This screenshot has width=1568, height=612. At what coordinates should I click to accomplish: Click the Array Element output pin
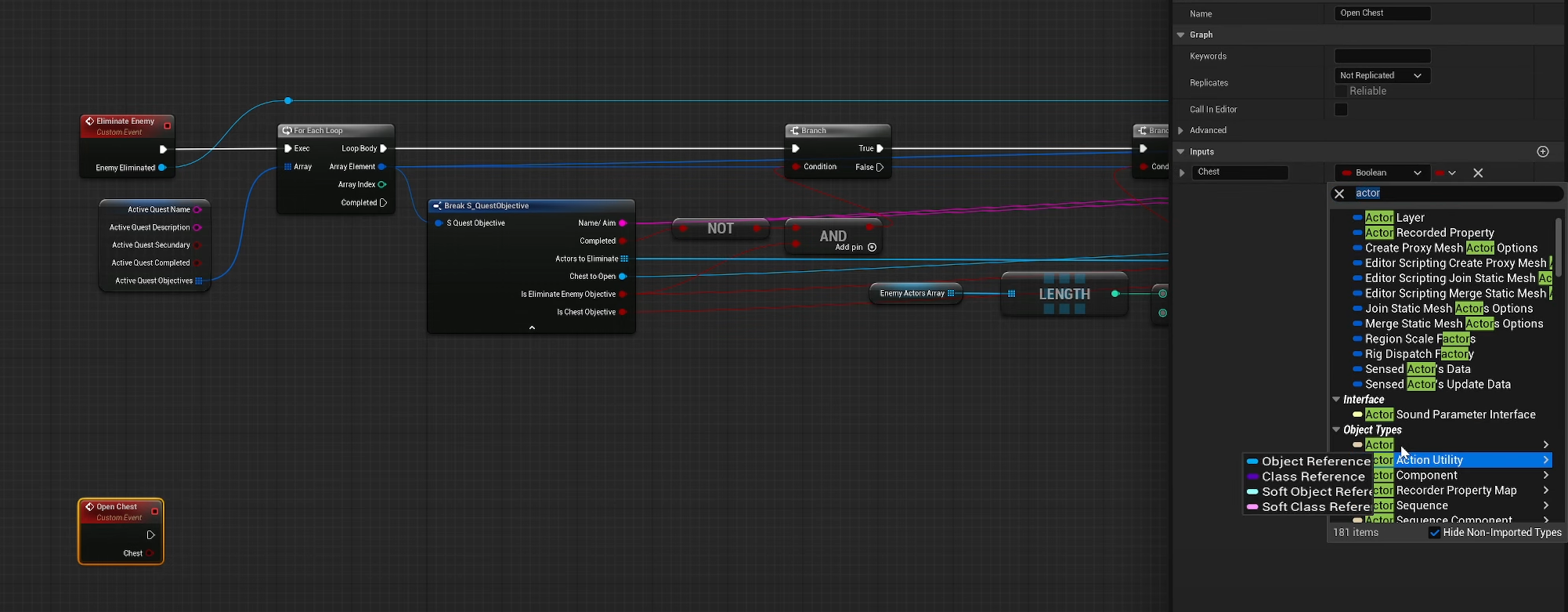coord(382,167)
